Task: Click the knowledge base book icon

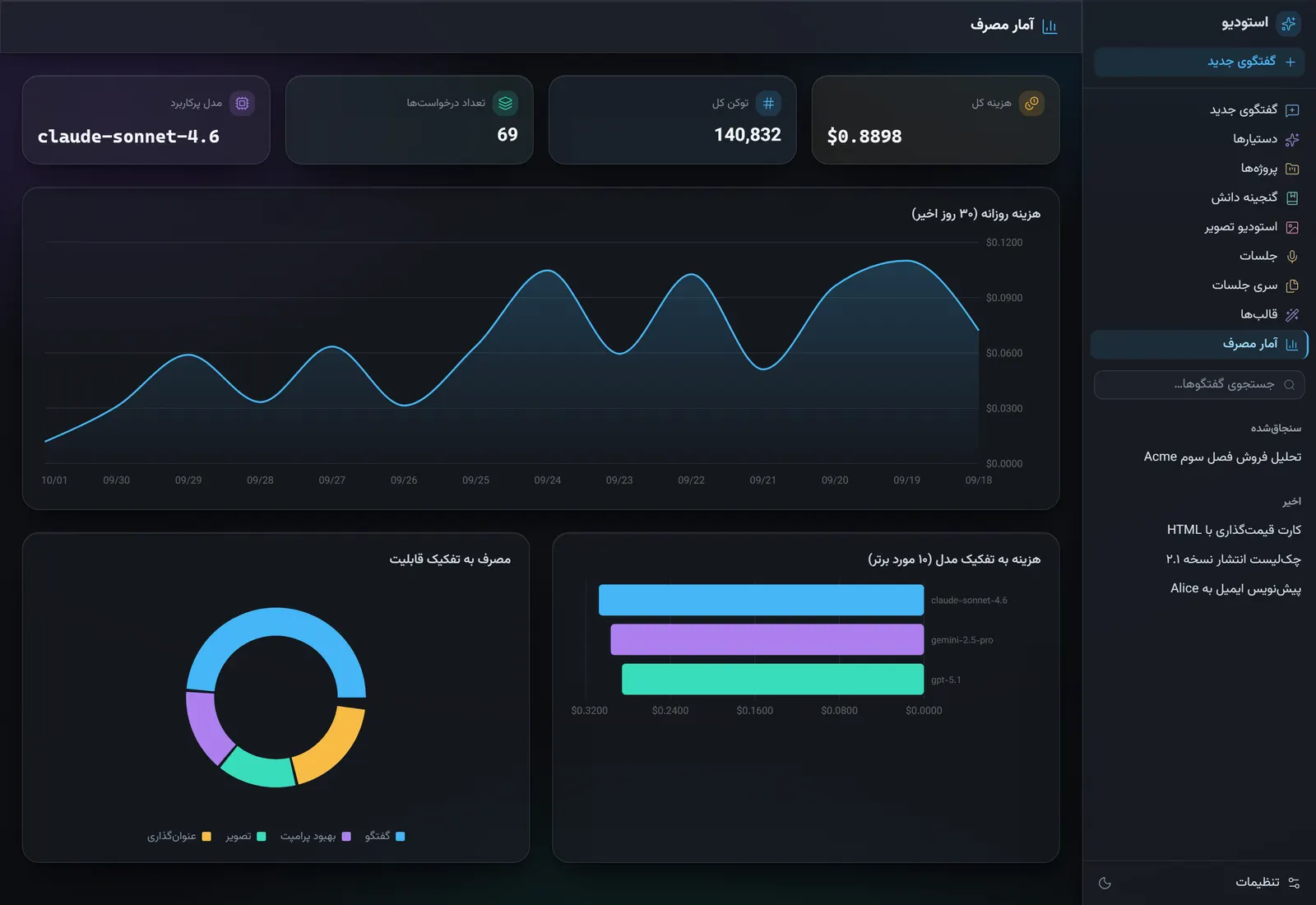Action: coord(1292,198)
